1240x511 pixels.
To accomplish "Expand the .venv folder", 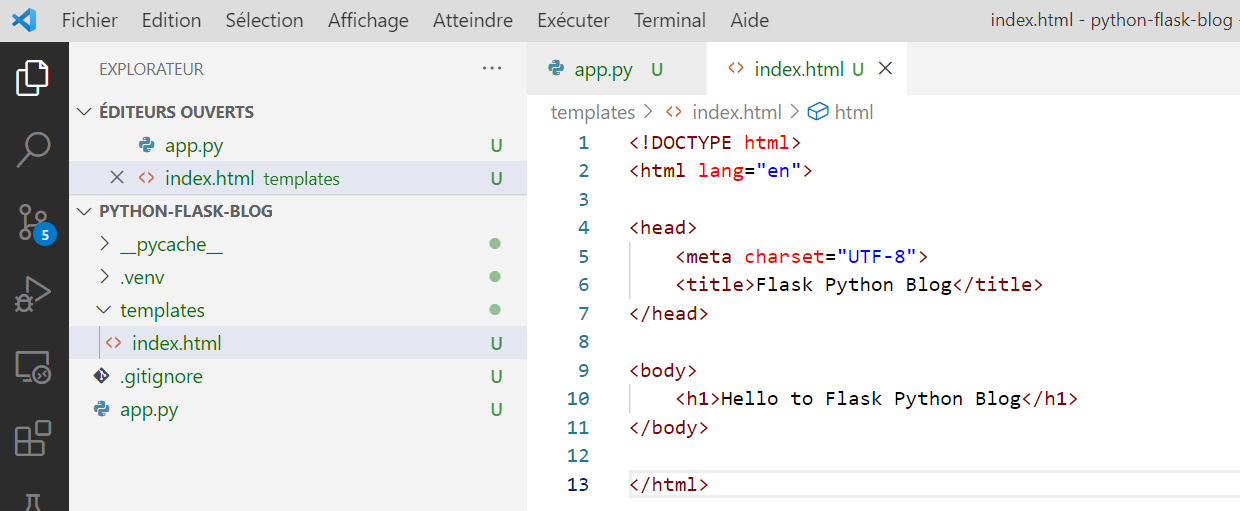I will pos(141,277).
